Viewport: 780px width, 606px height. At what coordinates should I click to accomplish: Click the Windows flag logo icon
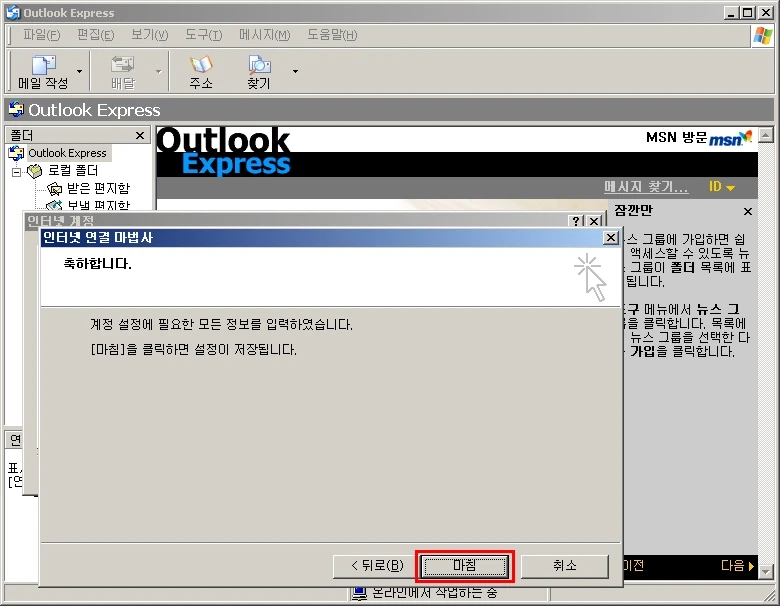[763, 36]
